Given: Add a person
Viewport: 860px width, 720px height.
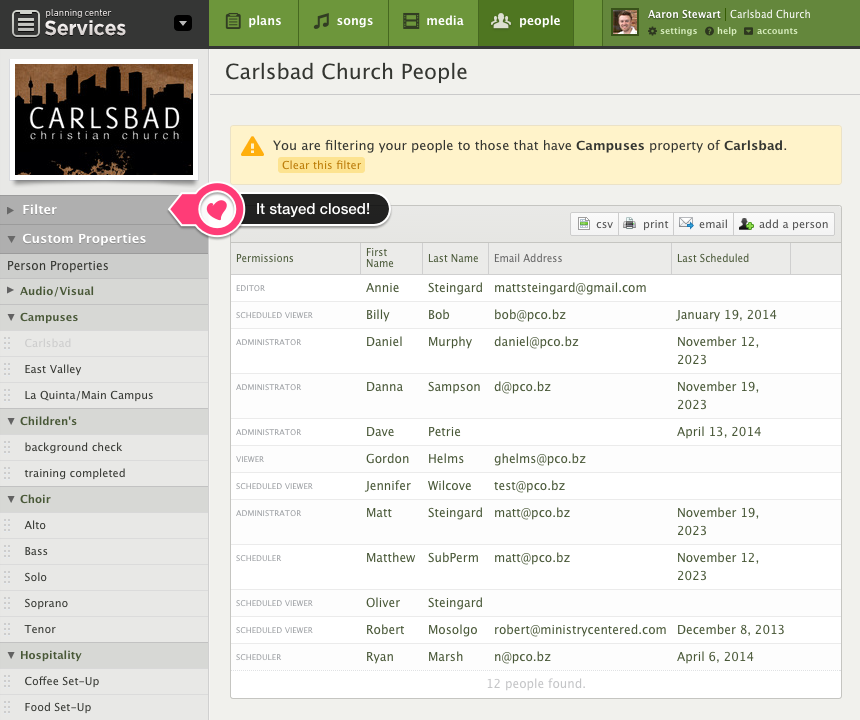Looking at the screenshot, I should click(784, 224).
